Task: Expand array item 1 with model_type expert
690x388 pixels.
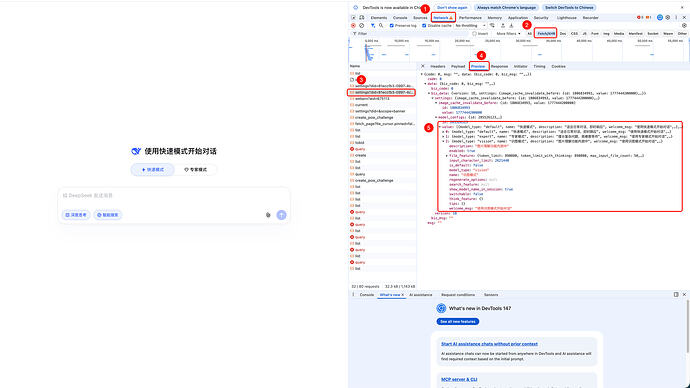Action: 443,136
